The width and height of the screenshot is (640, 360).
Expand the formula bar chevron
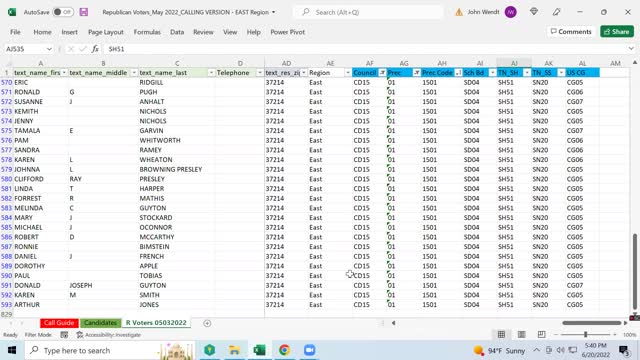click(631, 49)
